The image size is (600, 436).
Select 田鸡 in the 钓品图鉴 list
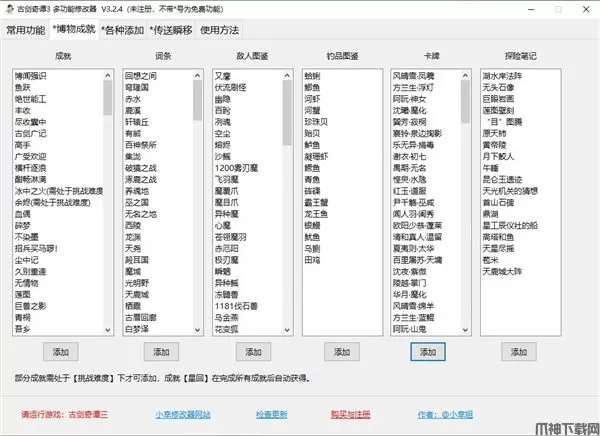(x=312, y=260)
